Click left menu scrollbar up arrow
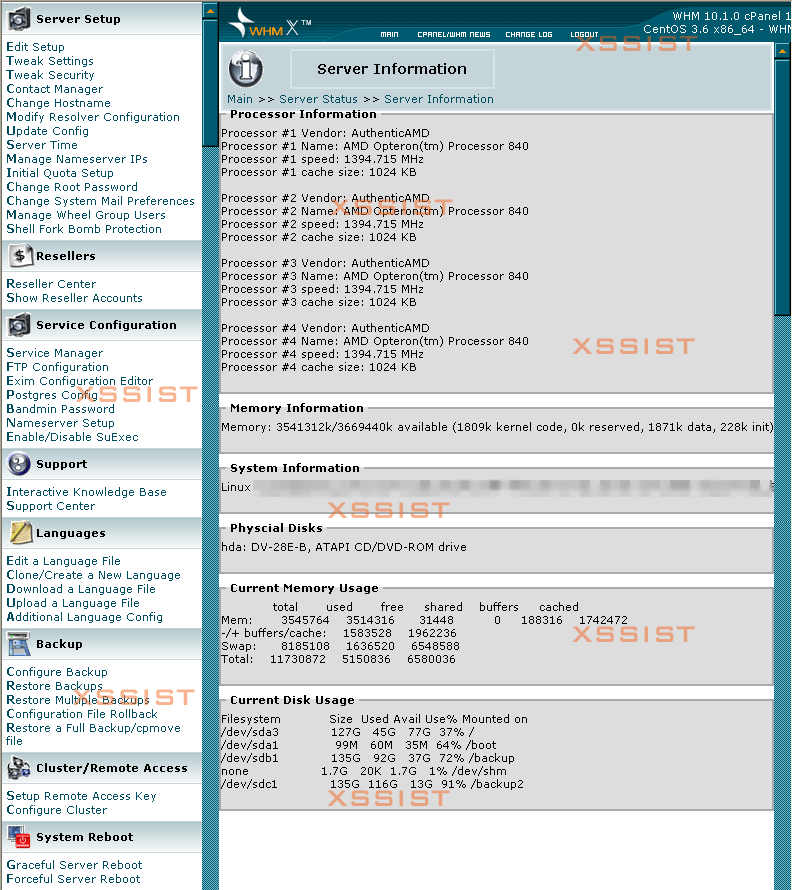792x890 pixels. click(x=210, y=10)
